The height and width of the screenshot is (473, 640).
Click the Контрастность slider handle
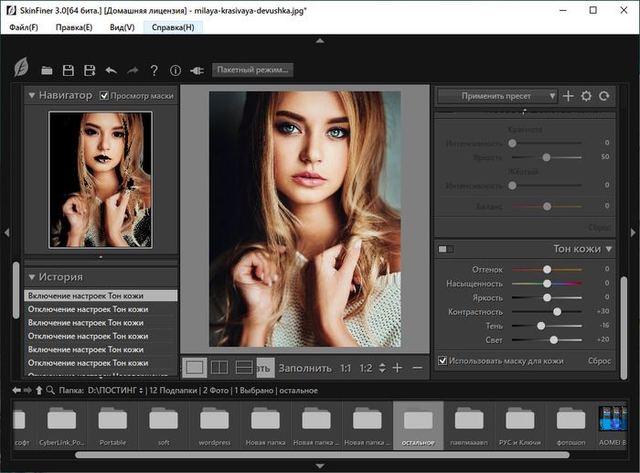point(557,311)
